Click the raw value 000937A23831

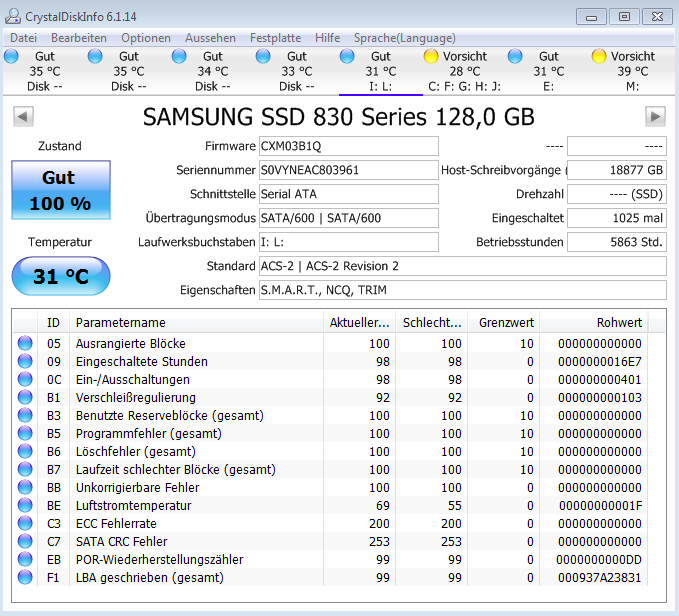click(599, 577)
